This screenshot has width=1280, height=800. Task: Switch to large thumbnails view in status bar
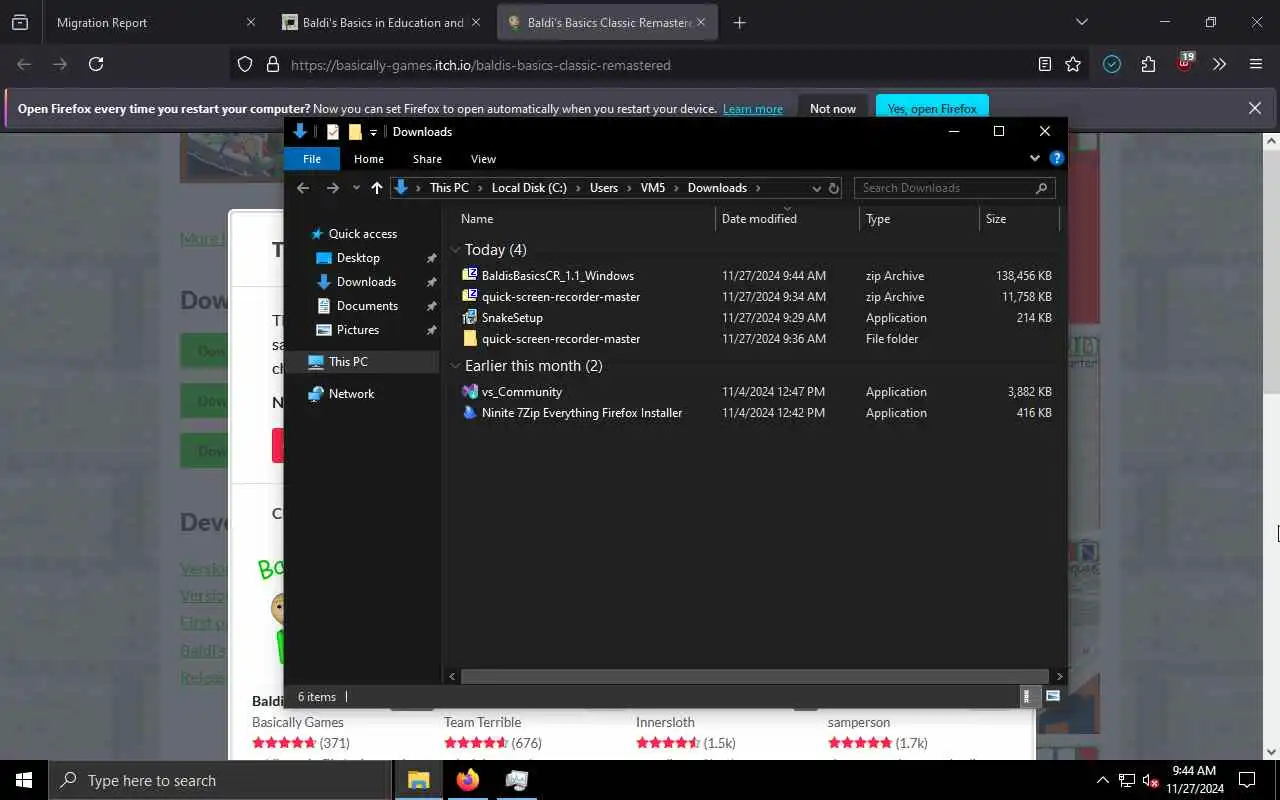pyautogui.click(x=1052, y=696)
